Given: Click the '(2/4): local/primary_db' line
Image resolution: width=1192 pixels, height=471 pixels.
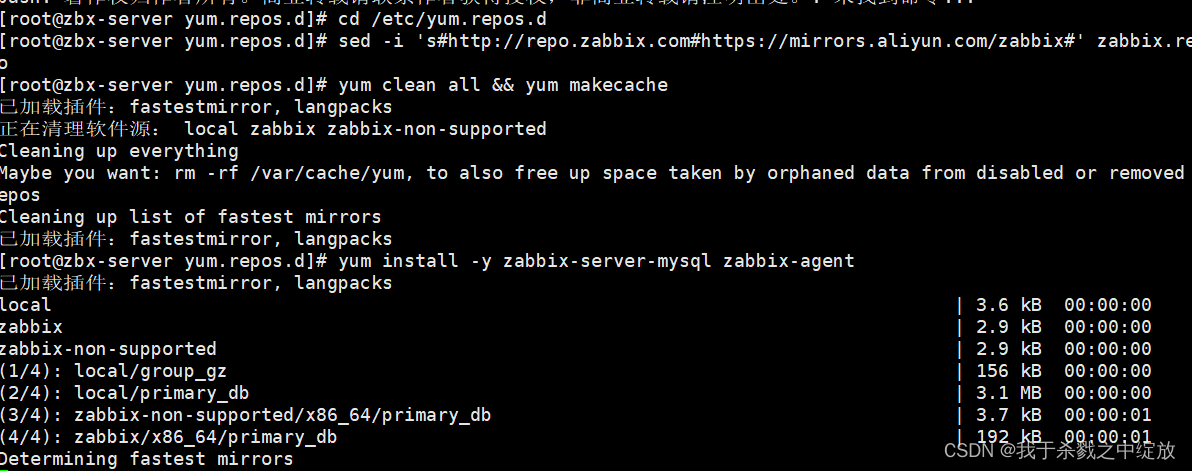Looking at the screenshot, I should click(575, 394).
